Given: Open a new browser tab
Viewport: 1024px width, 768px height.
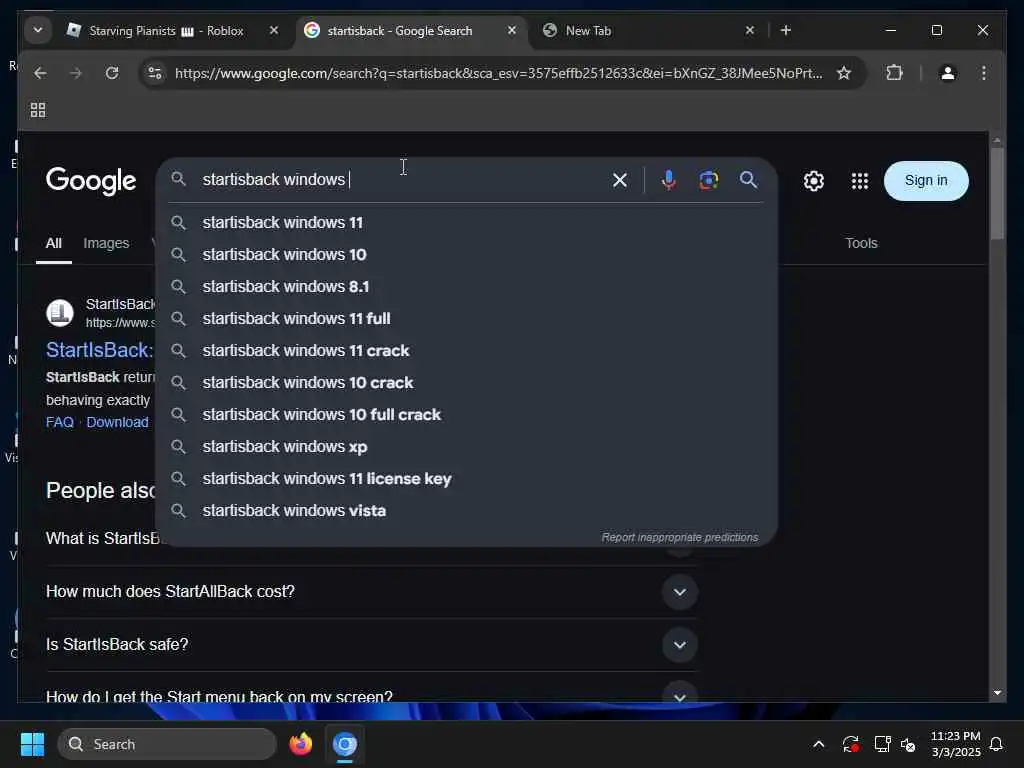Looking at the screenshot, I should [x=786, y=30].
